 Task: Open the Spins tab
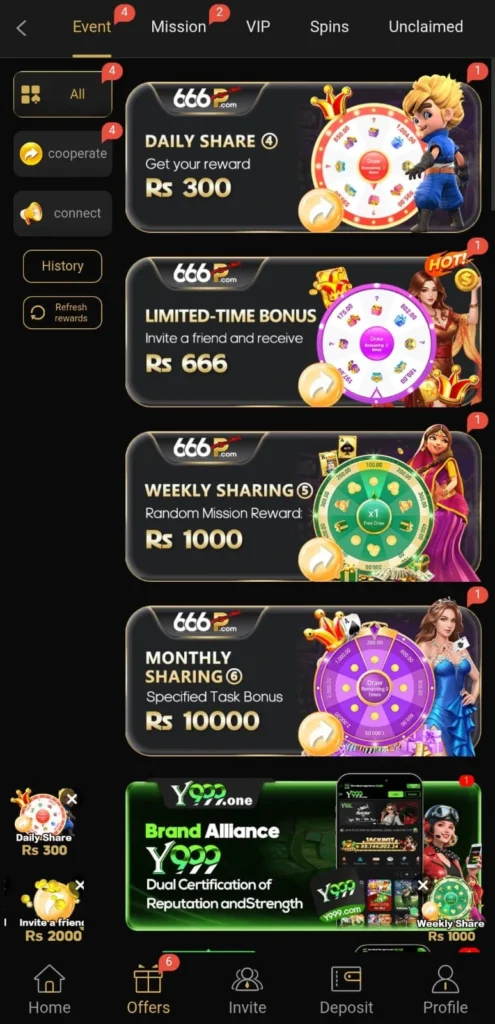(329, 27)
